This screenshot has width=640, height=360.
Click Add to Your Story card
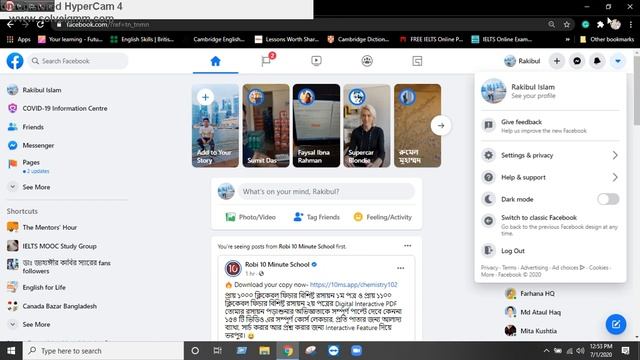(216, 126)
